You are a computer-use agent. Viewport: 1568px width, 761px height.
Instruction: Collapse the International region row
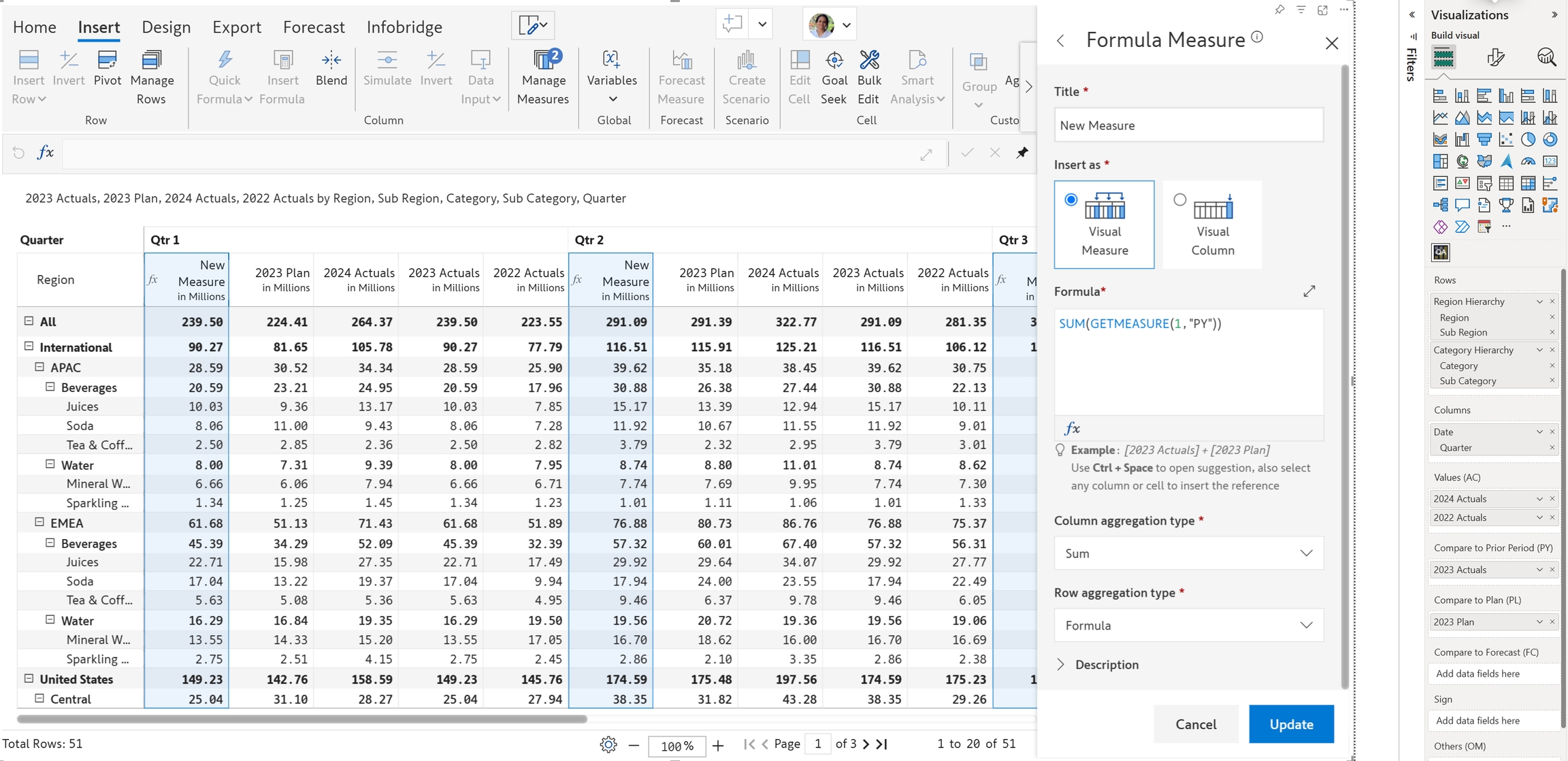[29, 346]
